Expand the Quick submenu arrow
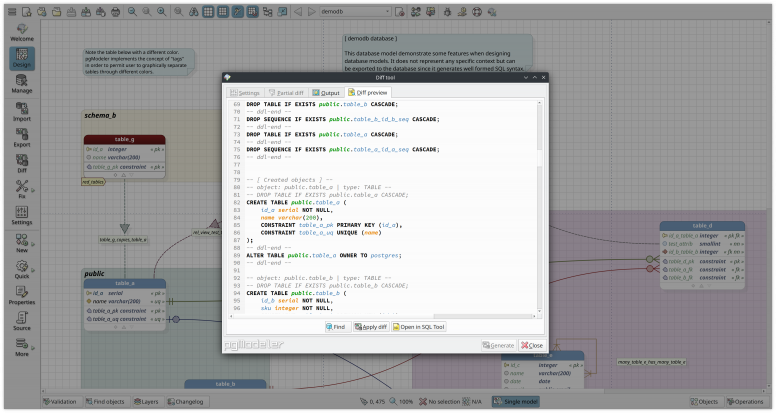Screen dimensions: 776x413 pos(33,270)
